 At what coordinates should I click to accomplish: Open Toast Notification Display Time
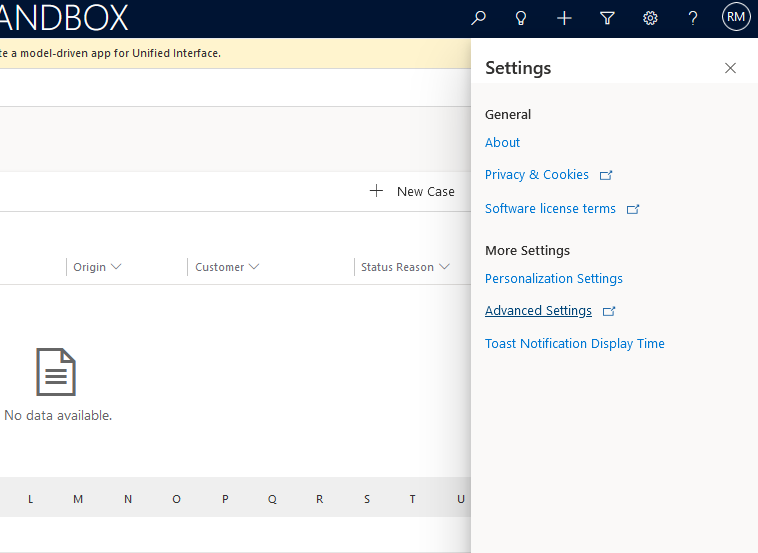tap(574, 344)
